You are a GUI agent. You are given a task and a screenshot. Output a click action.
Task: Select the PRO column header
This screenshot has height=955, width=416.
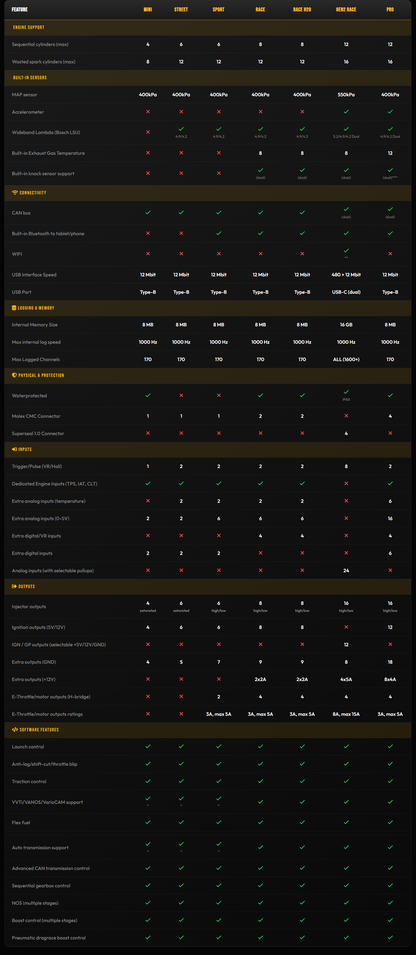pos(390,10)
